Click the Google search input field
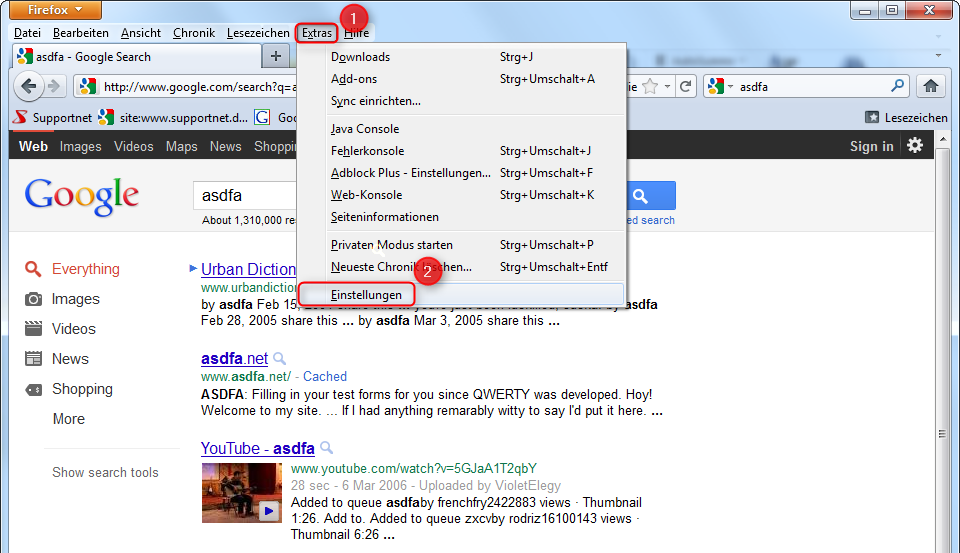 245,196
